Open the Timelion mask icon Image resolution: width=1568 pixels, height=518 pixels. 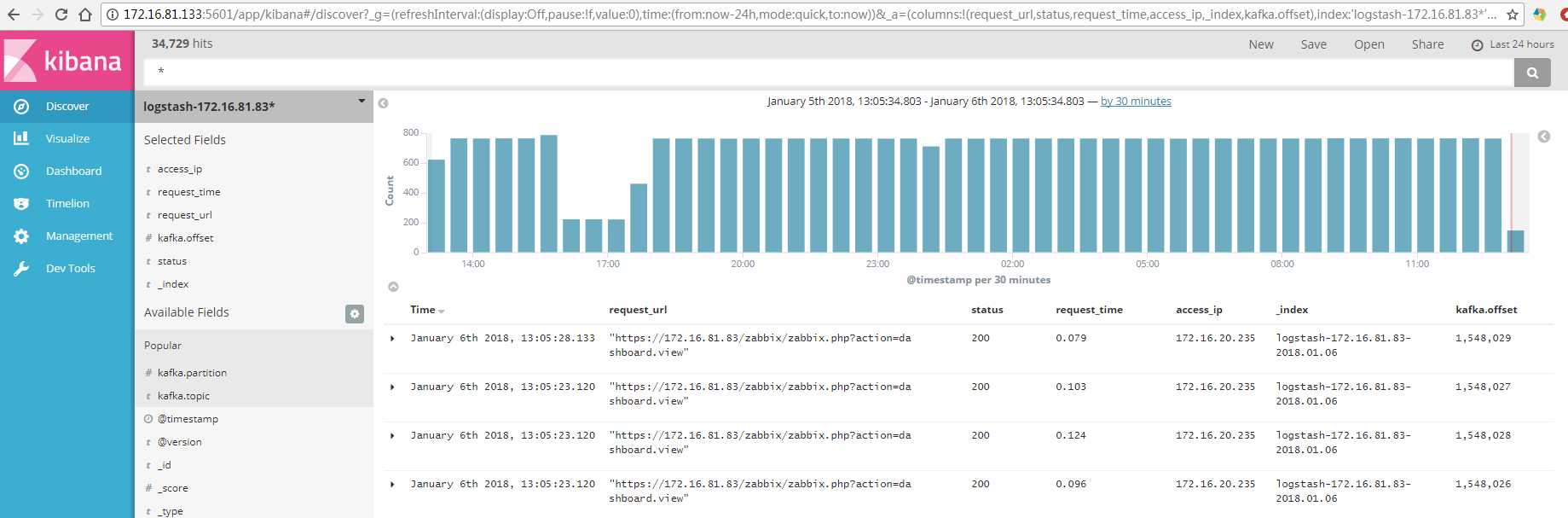(21, 203)
